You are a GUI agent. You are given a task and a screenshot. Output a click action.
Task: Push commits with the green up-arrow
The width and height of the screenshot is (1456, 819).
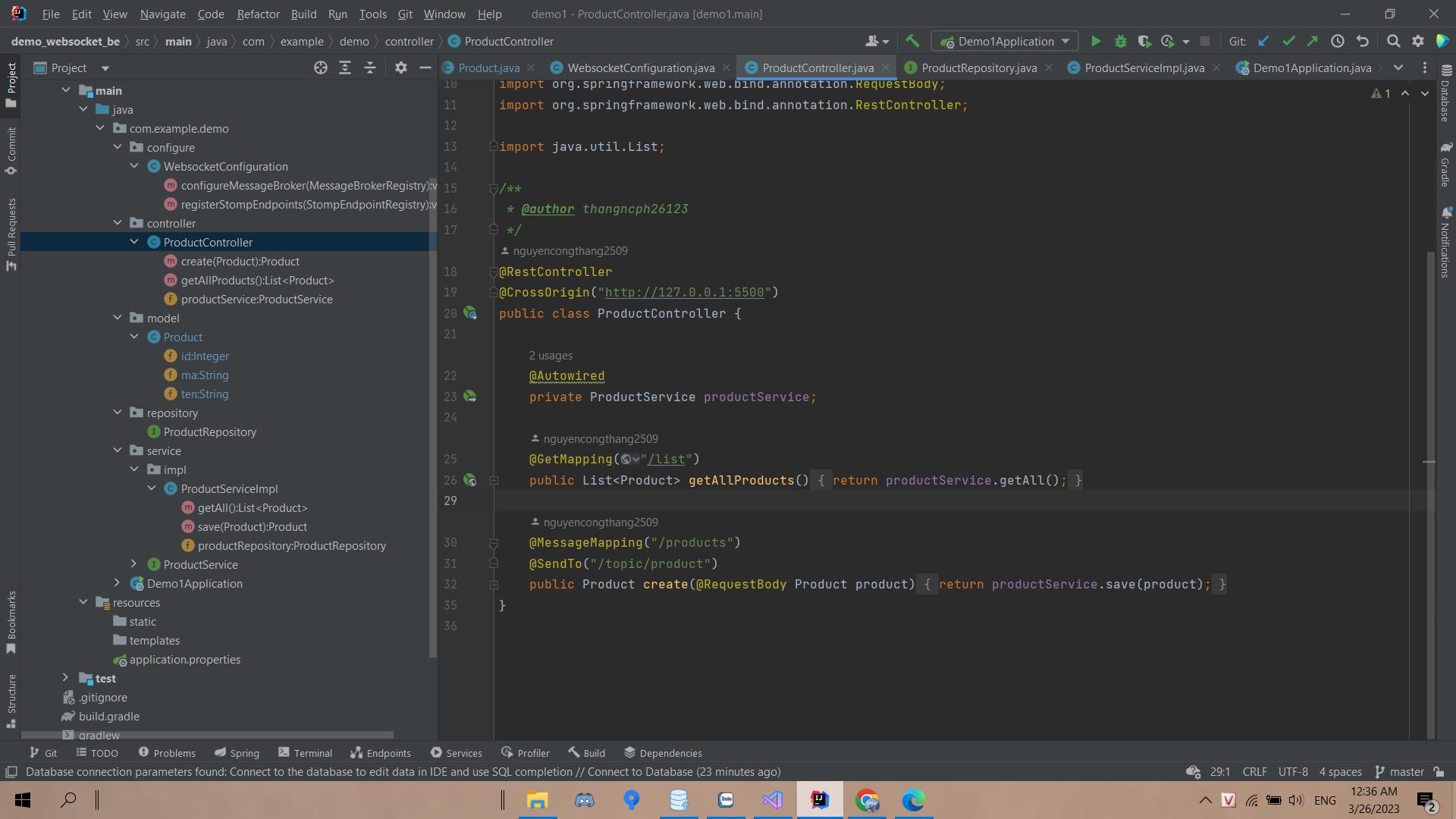1312,42
